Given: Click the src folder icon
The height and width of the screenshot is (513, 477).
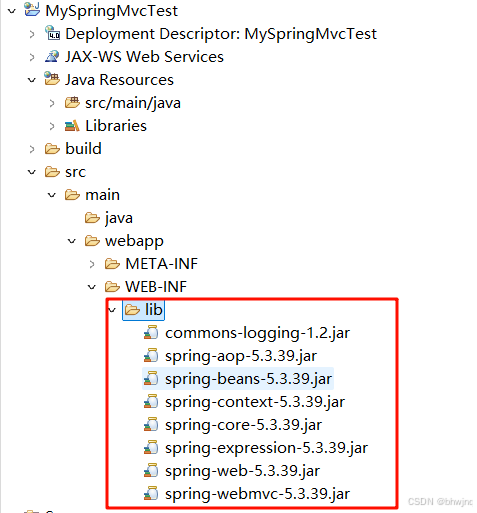Looking at the screenshot, I should [52, 172].
